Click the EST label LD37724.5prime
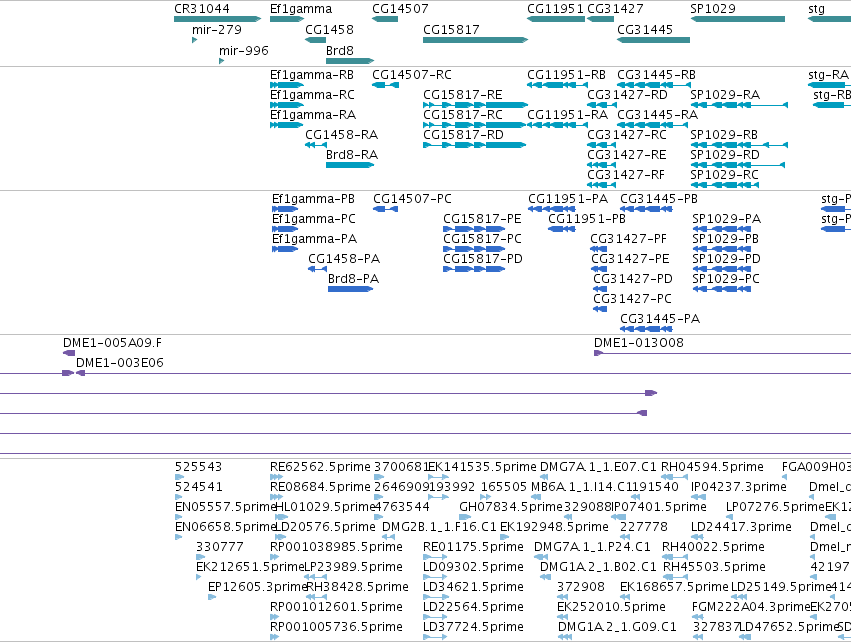The width and height of the screenshot is (851, 642). coord(473,627)
